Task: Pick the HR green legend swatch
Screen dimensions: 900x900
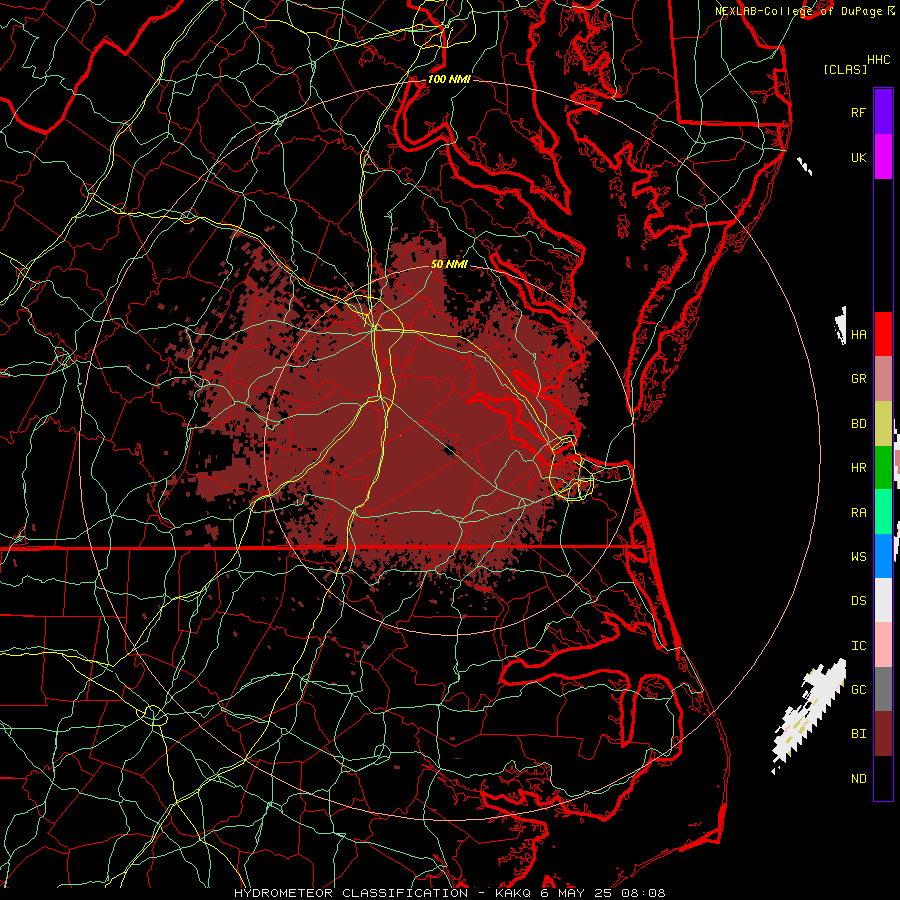Action: pyautogui.click(x=883, y=468)
